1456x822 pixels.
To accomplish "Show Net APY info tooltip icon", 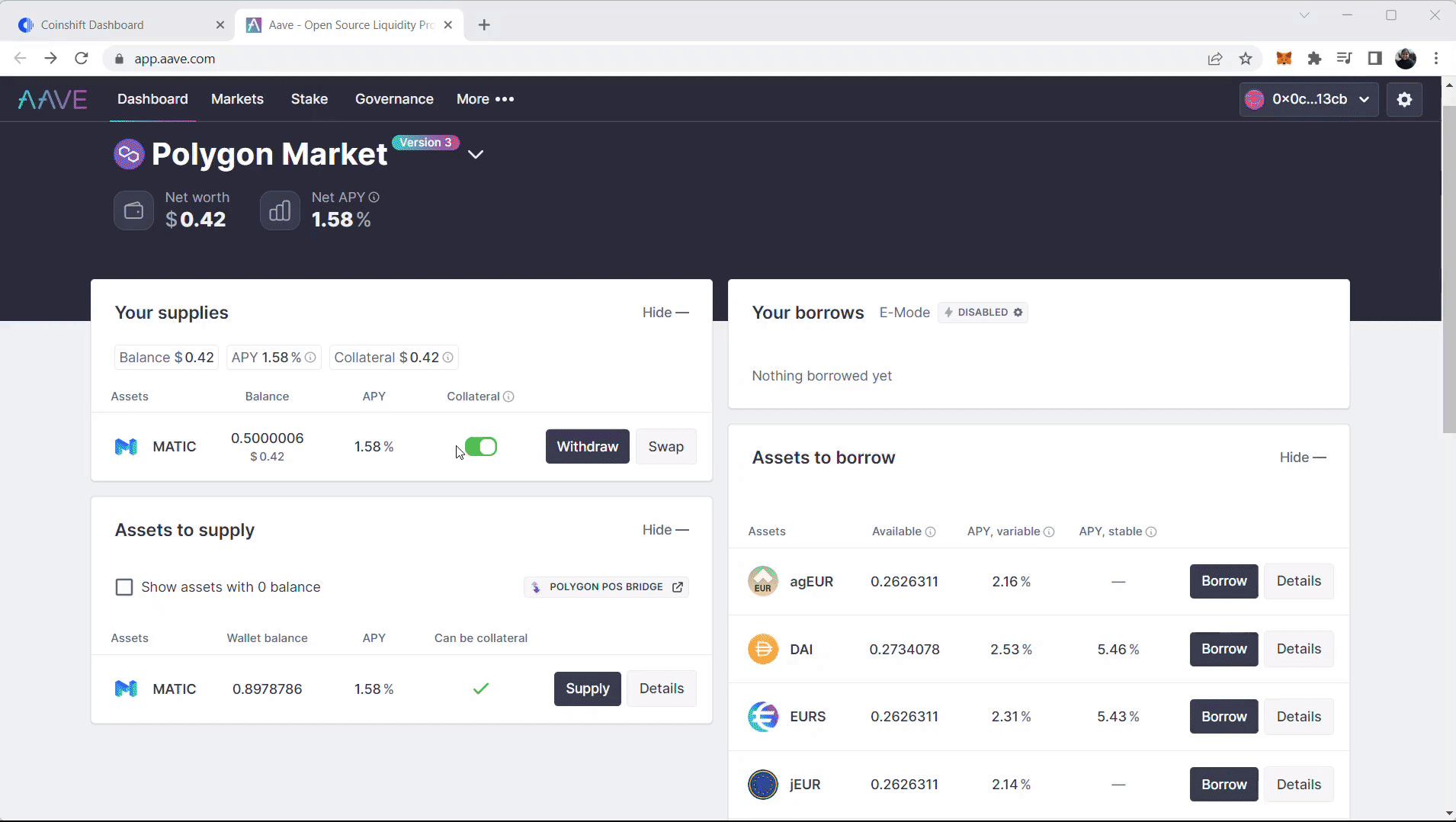I will pyautogui.click(x=374, y=197).
